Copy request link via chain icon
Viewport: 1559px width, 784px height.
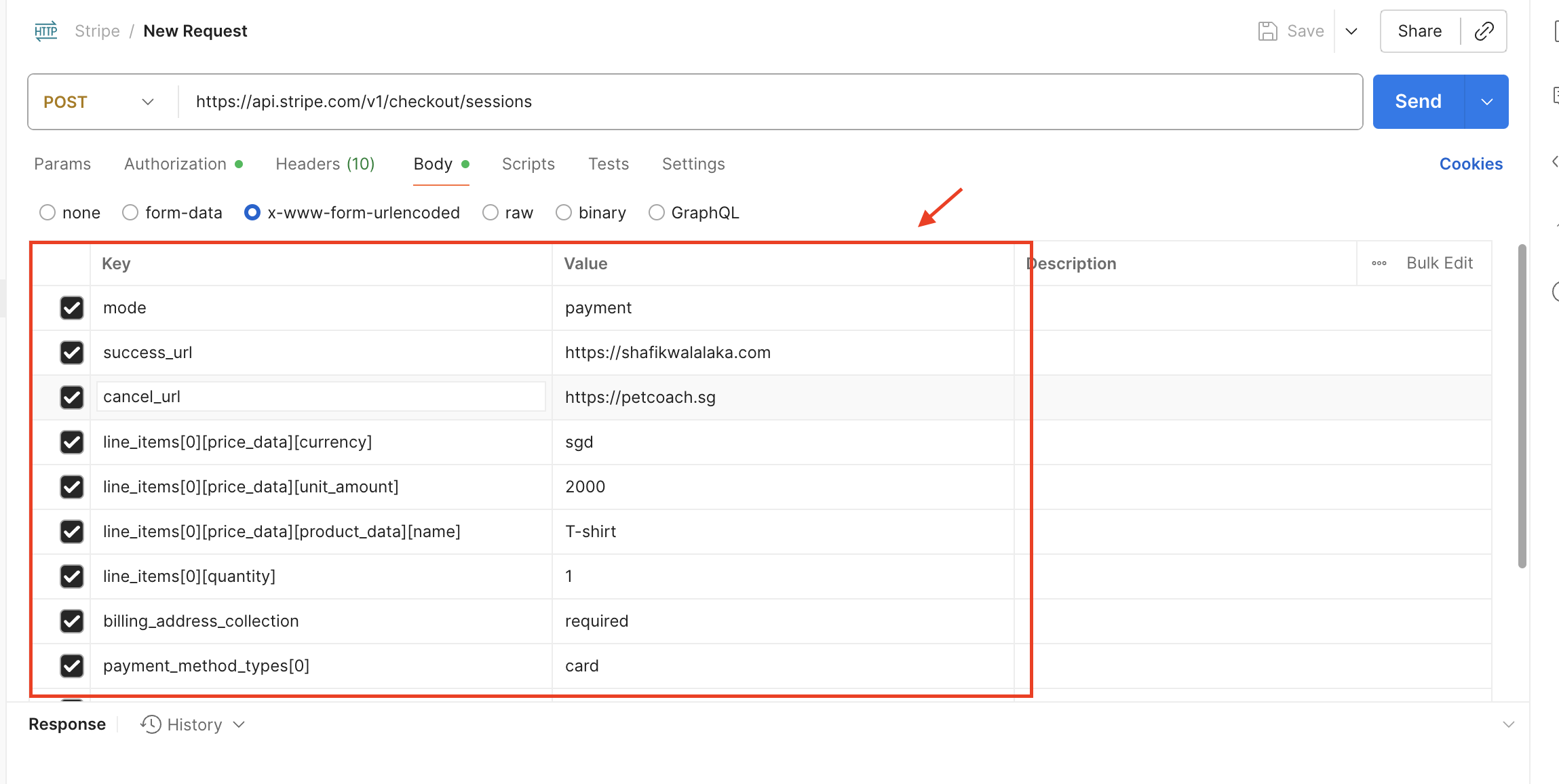(x=1484, y=31)
